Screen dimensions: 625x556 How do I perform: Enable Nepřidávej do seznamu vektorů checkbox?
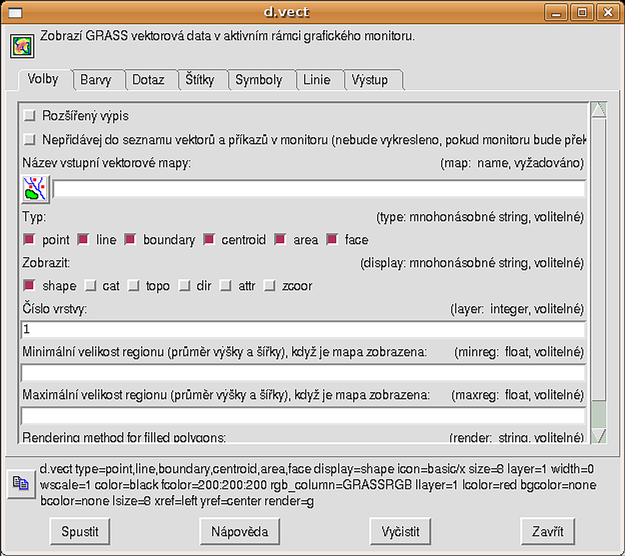29,140
